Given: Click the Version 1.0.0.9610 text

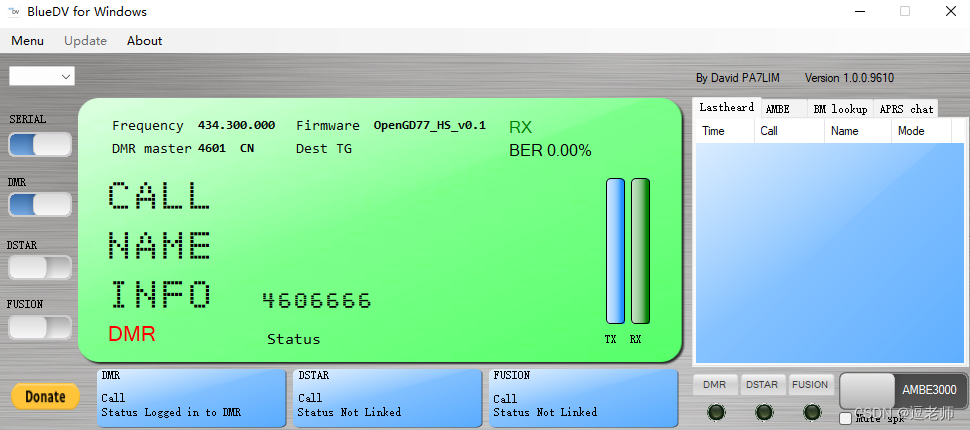Looking at the screenshot, I should (849, 78).
